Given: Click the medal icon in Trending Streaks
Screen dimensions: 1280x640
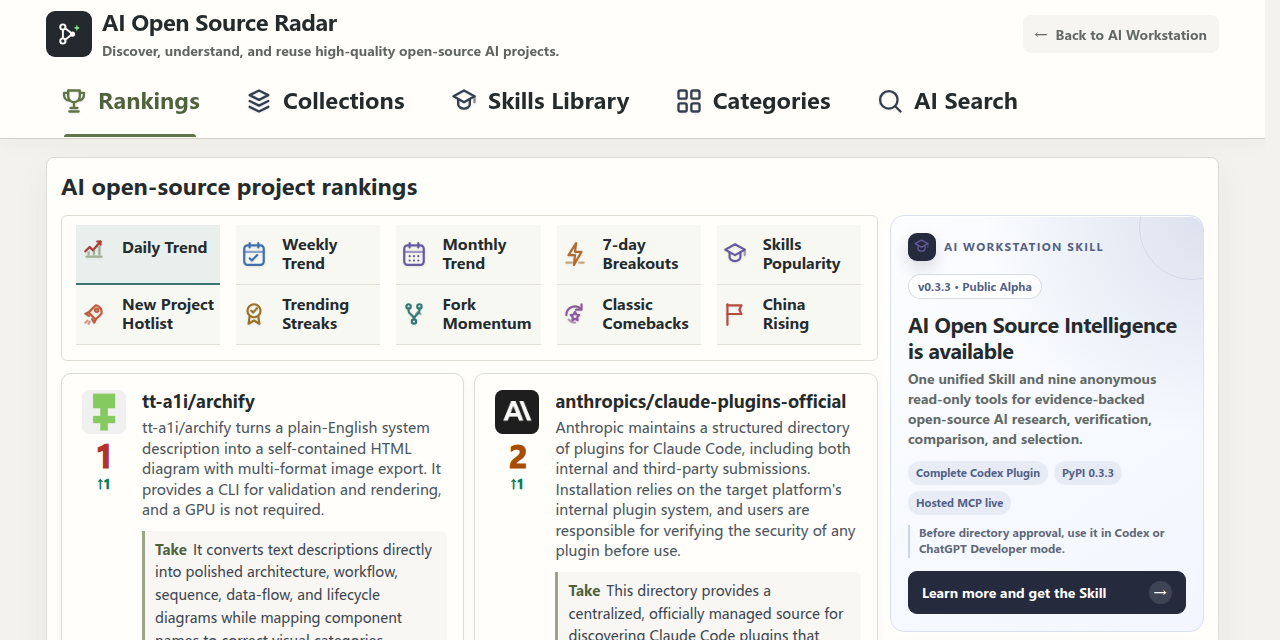Looking at the screenshot, I should coord(254,314).
